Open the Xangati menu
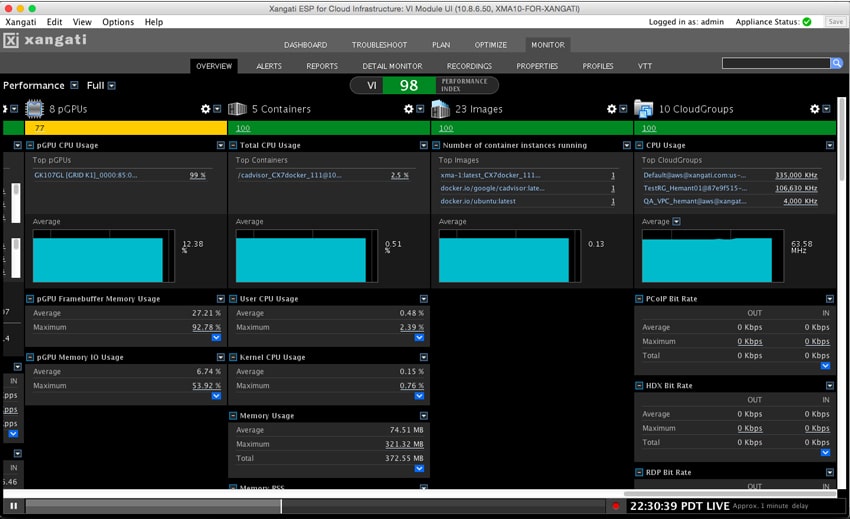The image size is (850, 519). coord(21,22)
